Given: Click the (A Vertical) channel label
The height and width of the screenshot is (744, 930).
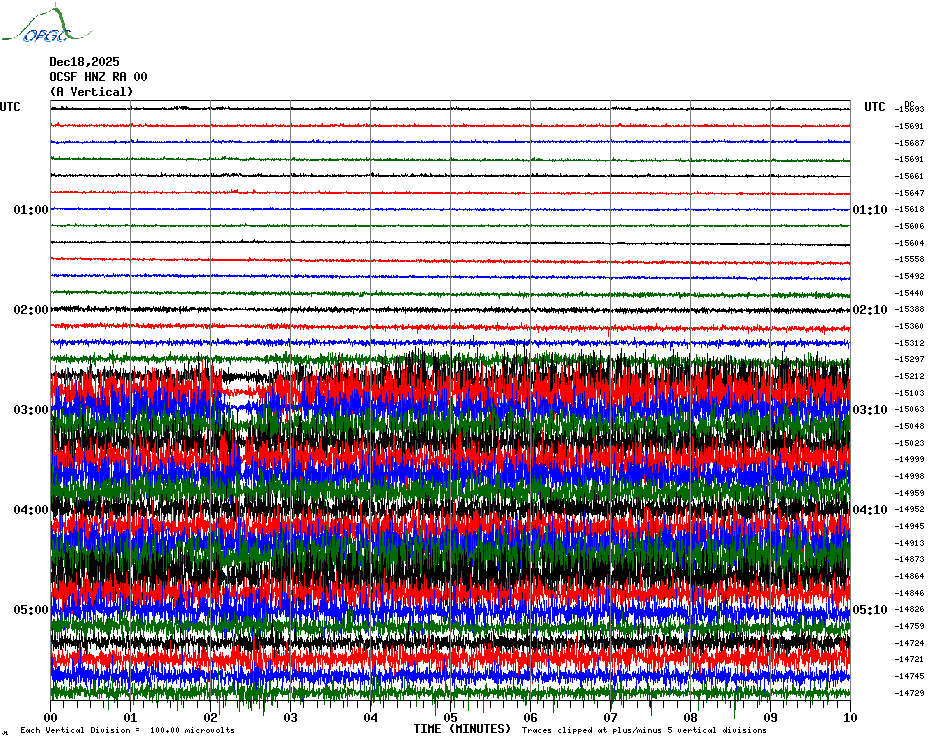Looking at the screenshot, I should pyautogui.click(x=91, y=92).
